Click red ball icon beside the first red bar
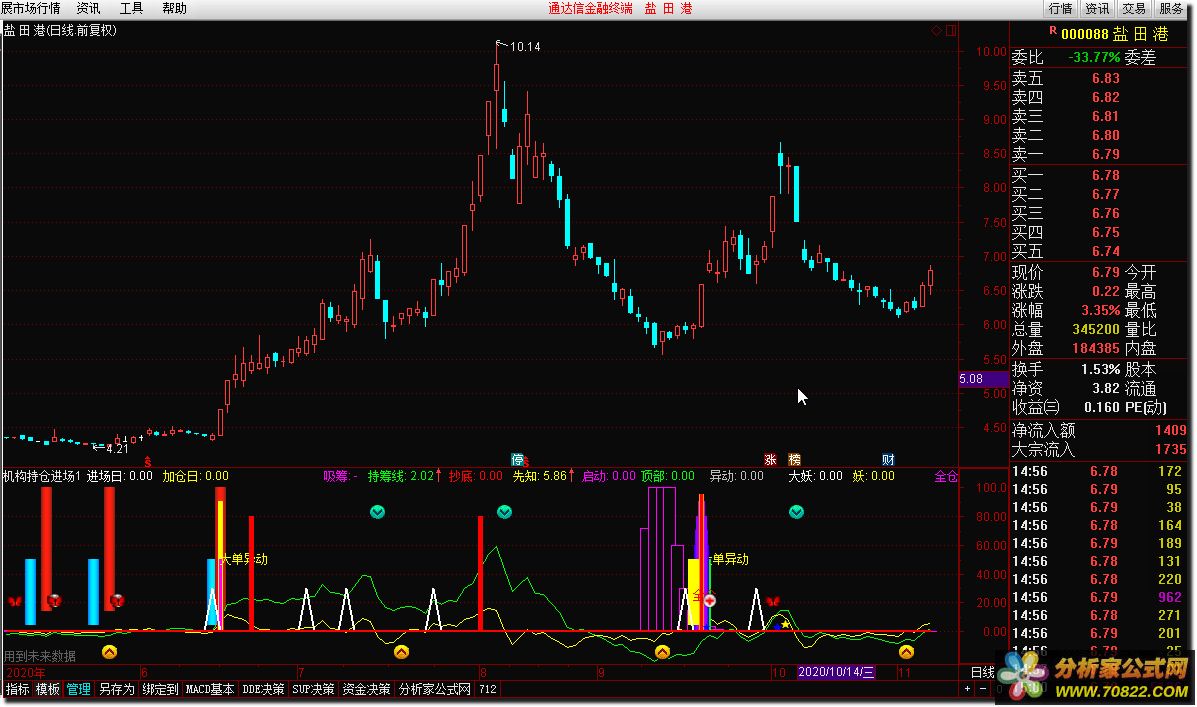This screenshot has height=707, width=1197. click(x=54, y=600)
